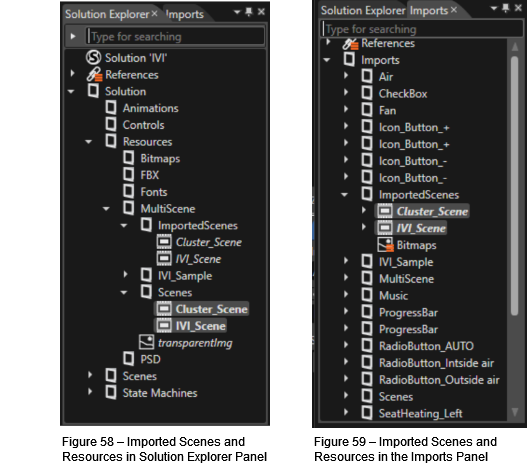
Task: Click the pin icon of the left panel
Action: pos(249,12)
